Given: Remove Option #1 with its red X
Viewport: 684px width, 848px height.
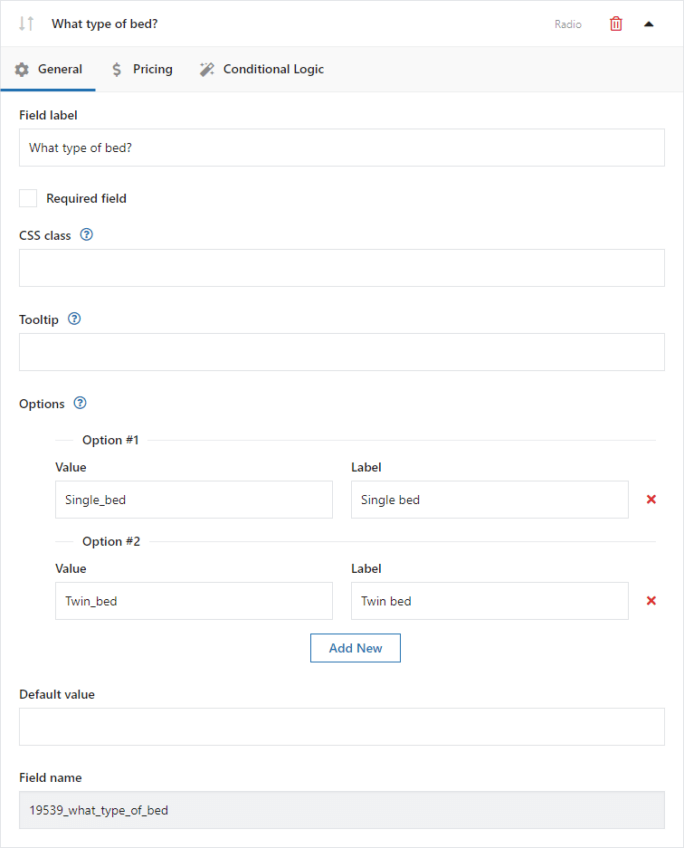Looking at the screenshot, I should [651, 499].
